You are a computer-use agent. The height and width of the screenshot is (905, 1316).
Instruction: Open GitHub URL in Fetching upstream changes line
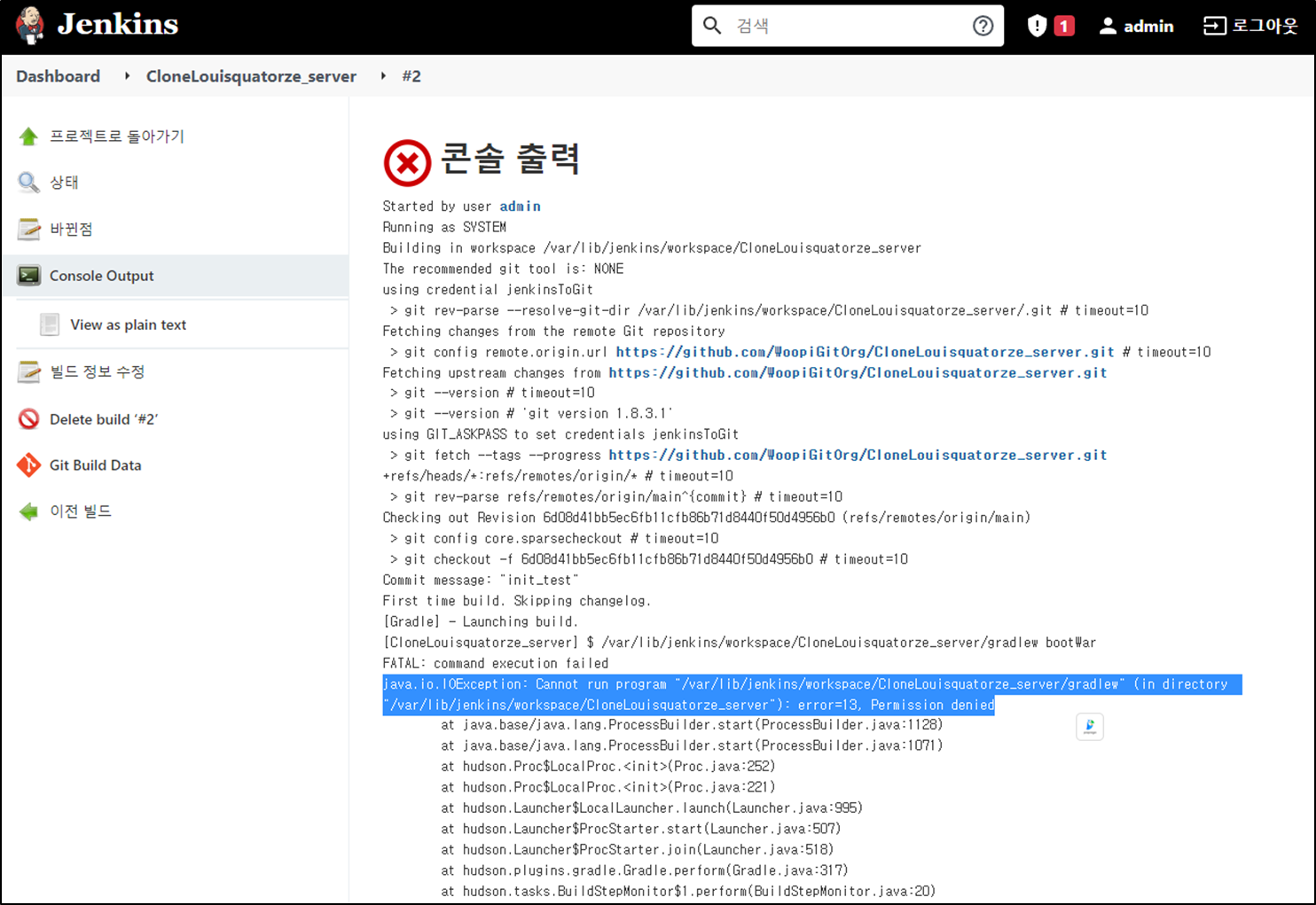[x=858, y=372]
